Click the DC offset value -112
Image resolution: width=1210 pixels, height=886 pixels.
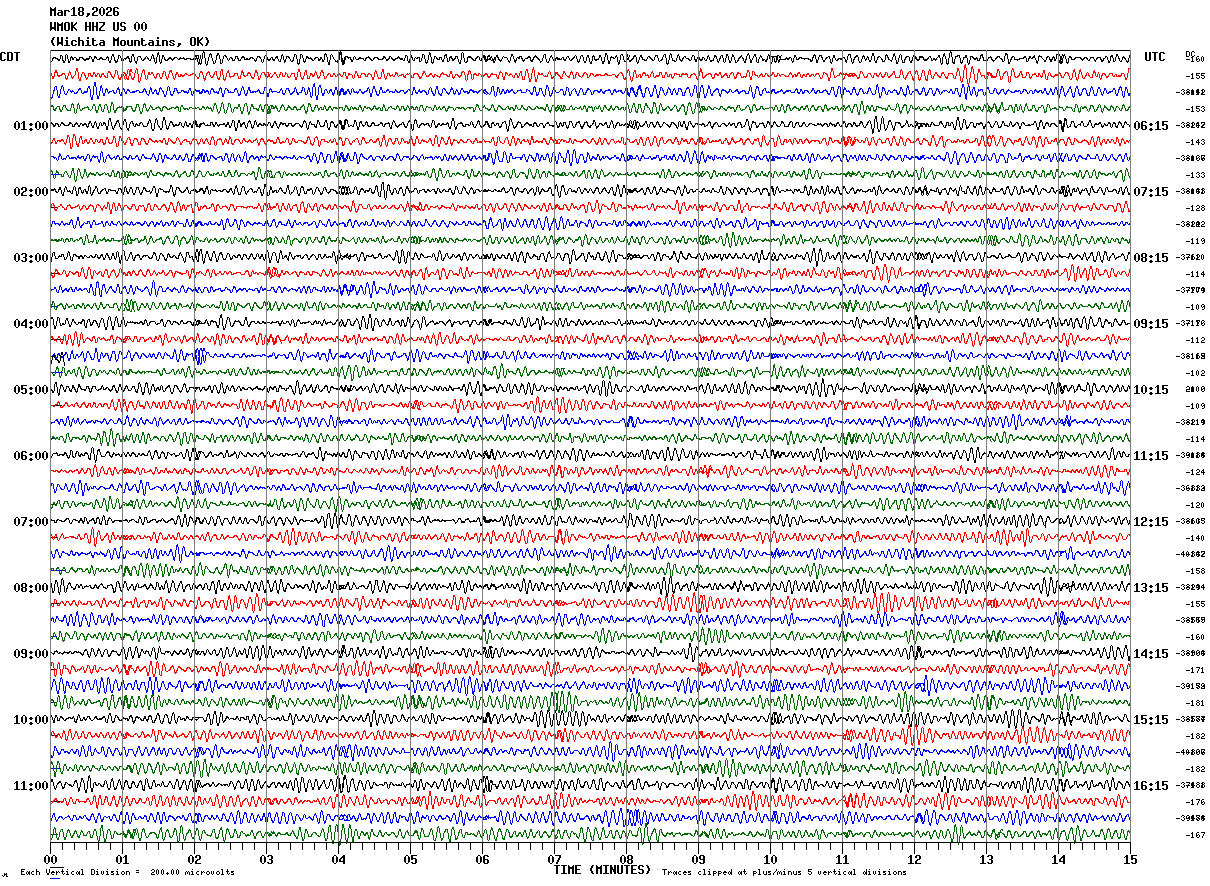click(x=1195, y=340)
